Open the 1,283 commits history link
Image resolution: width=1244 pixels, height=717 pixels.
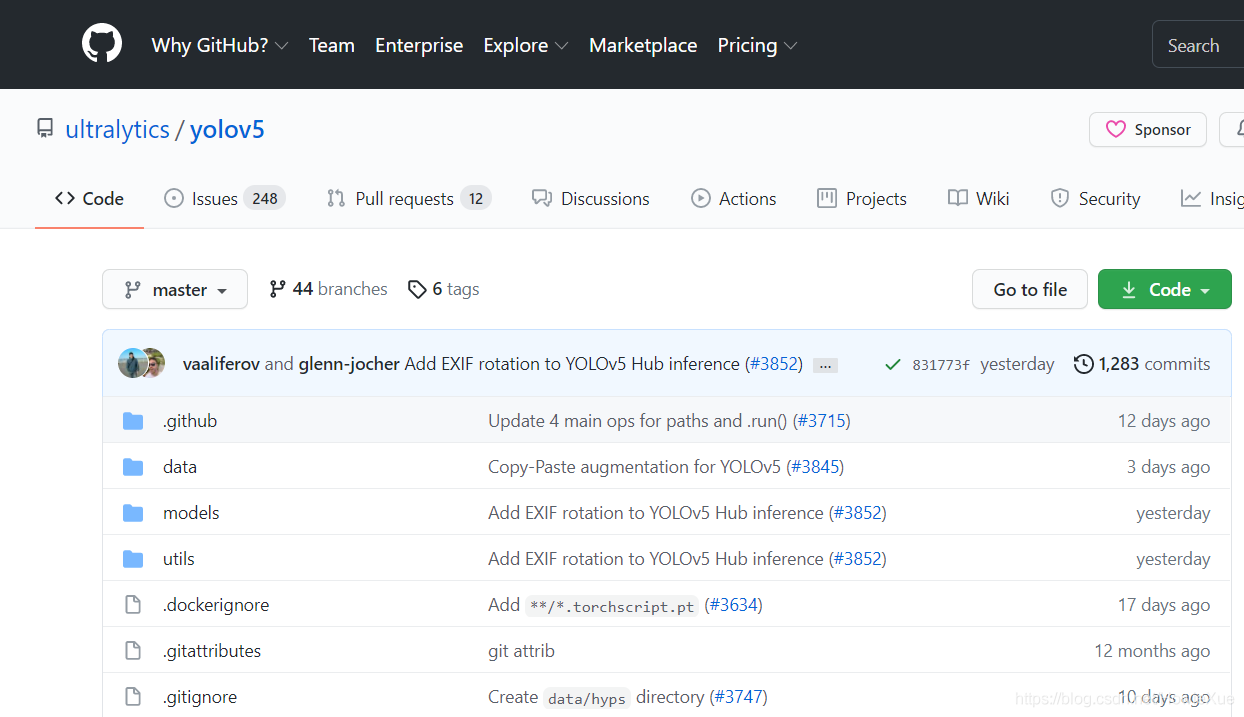pyautogui.click(x=1142, y=364)
